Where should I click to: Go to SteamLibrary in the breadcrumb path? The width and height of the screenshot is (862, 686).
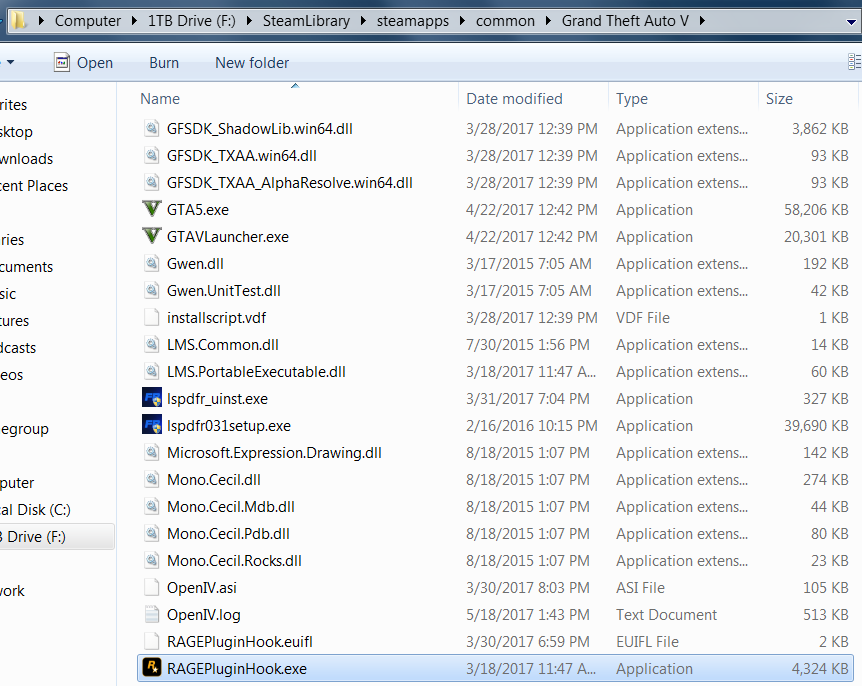pos(306,21)
